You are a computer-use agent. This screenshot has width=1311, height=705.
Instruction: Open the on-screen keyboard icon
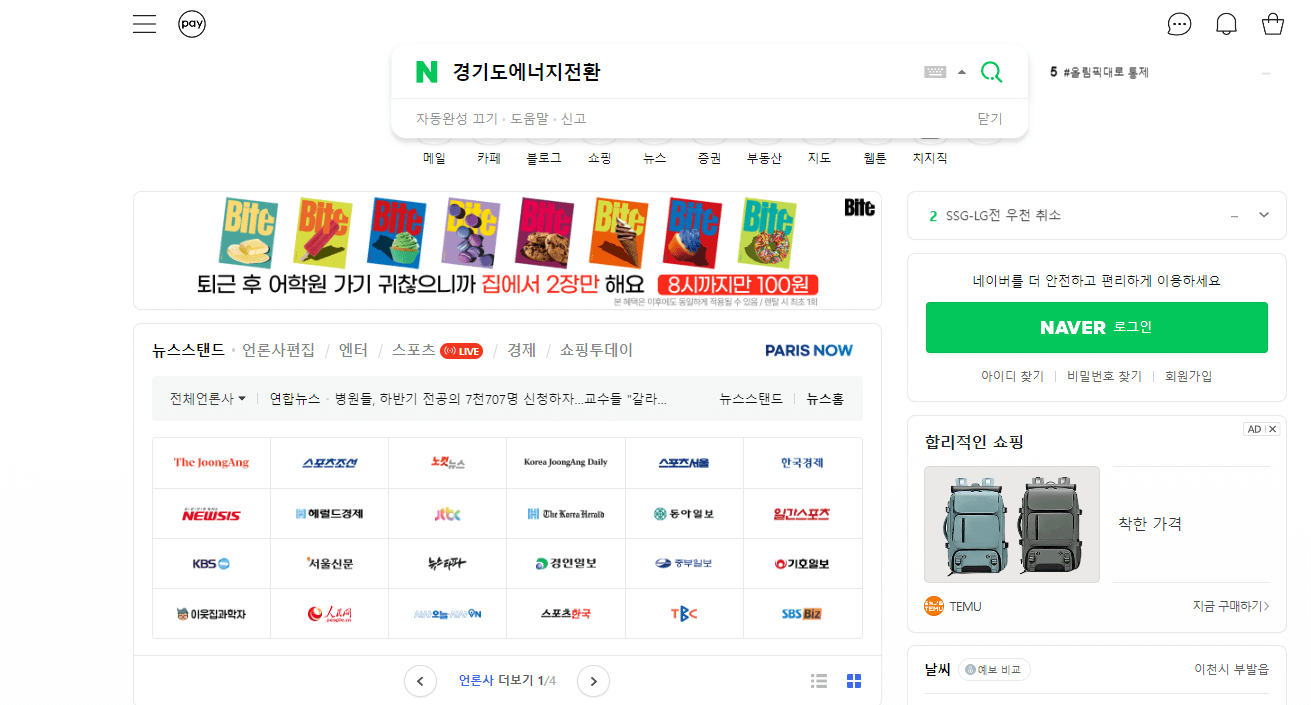[935, 72]
